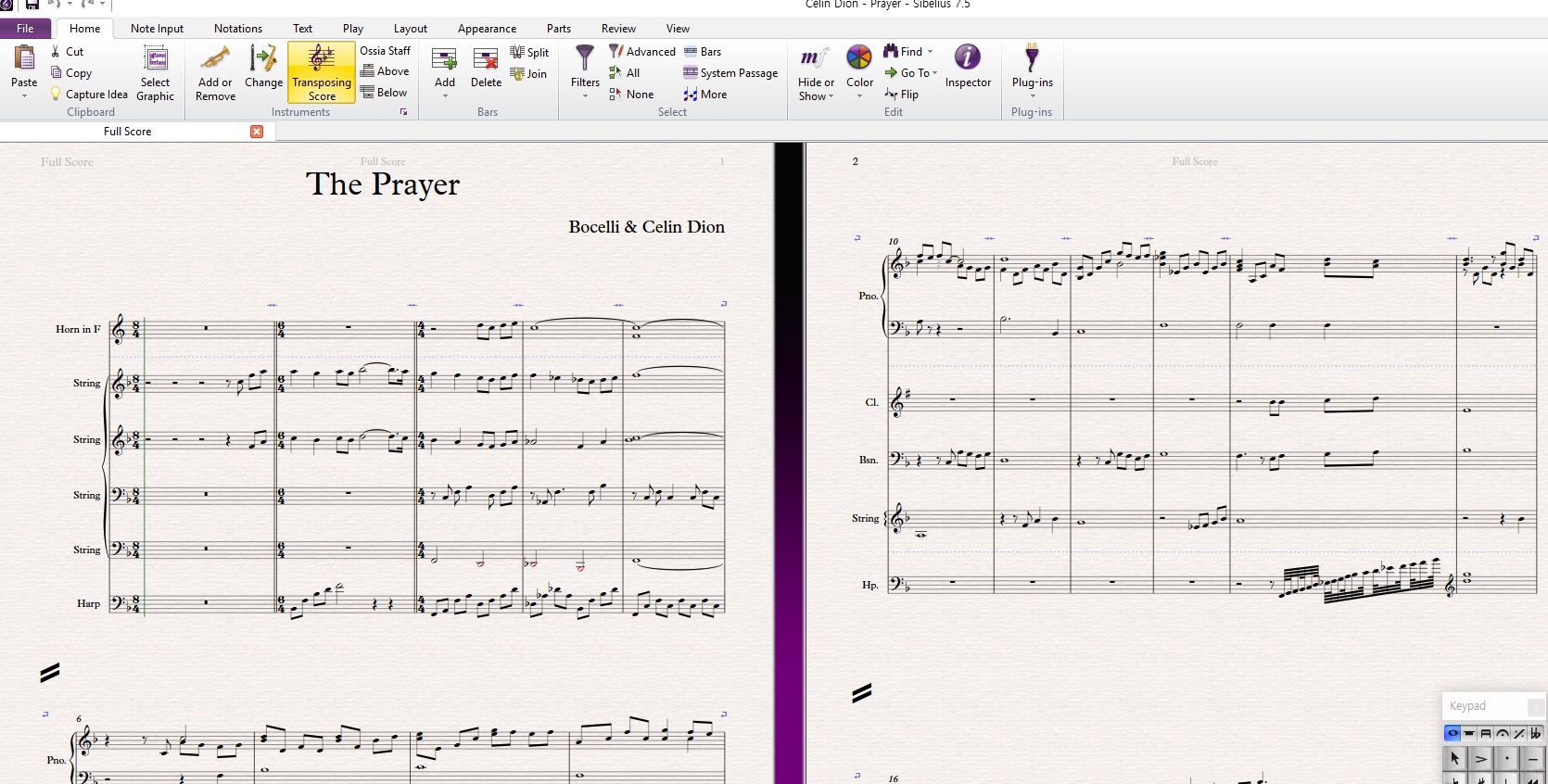Screen dimensions: 1548x784
Task: Open the Play ribbon tab
Action: coord(353,29)
